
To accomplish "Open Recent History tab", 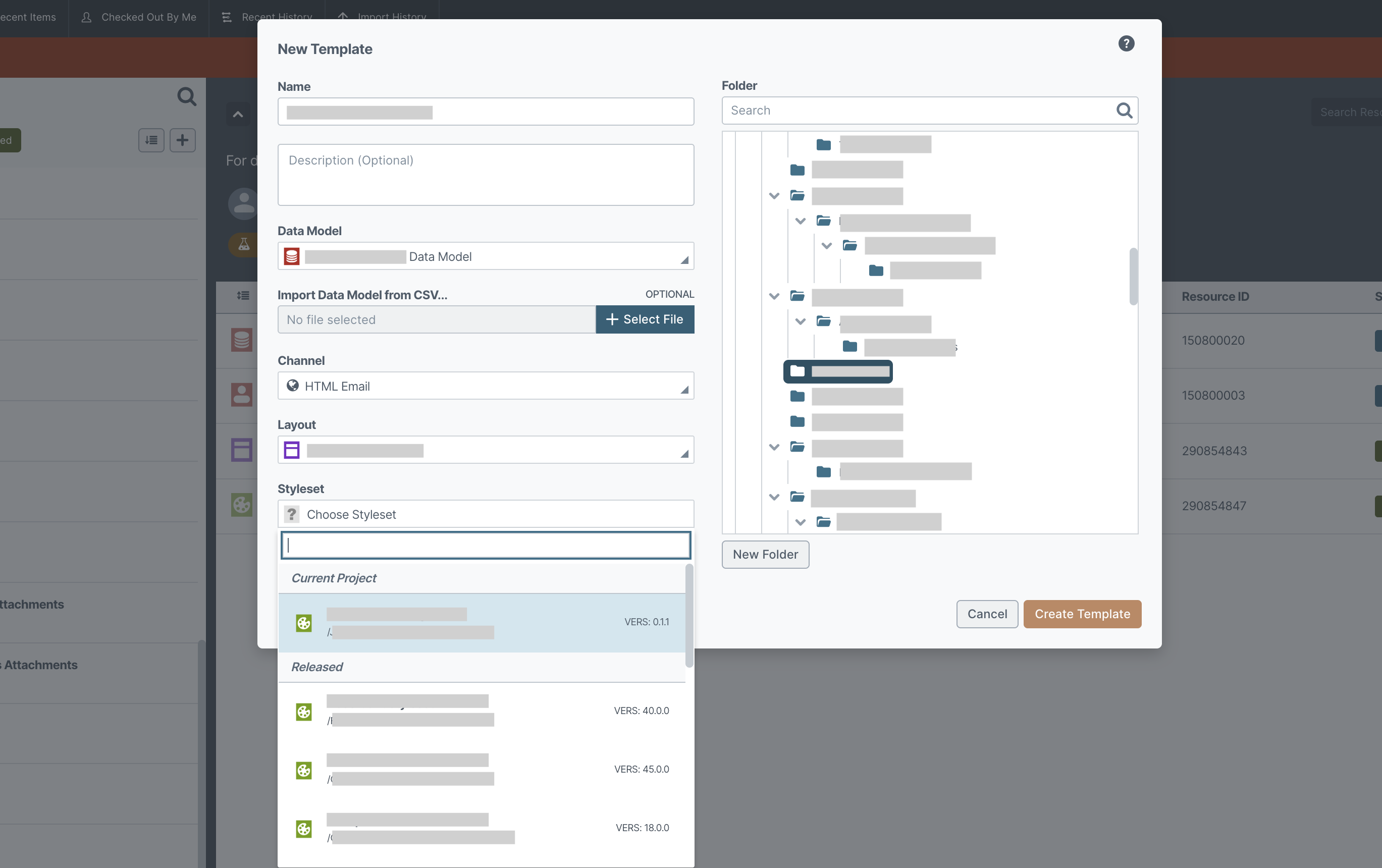I will coord(267,17).
